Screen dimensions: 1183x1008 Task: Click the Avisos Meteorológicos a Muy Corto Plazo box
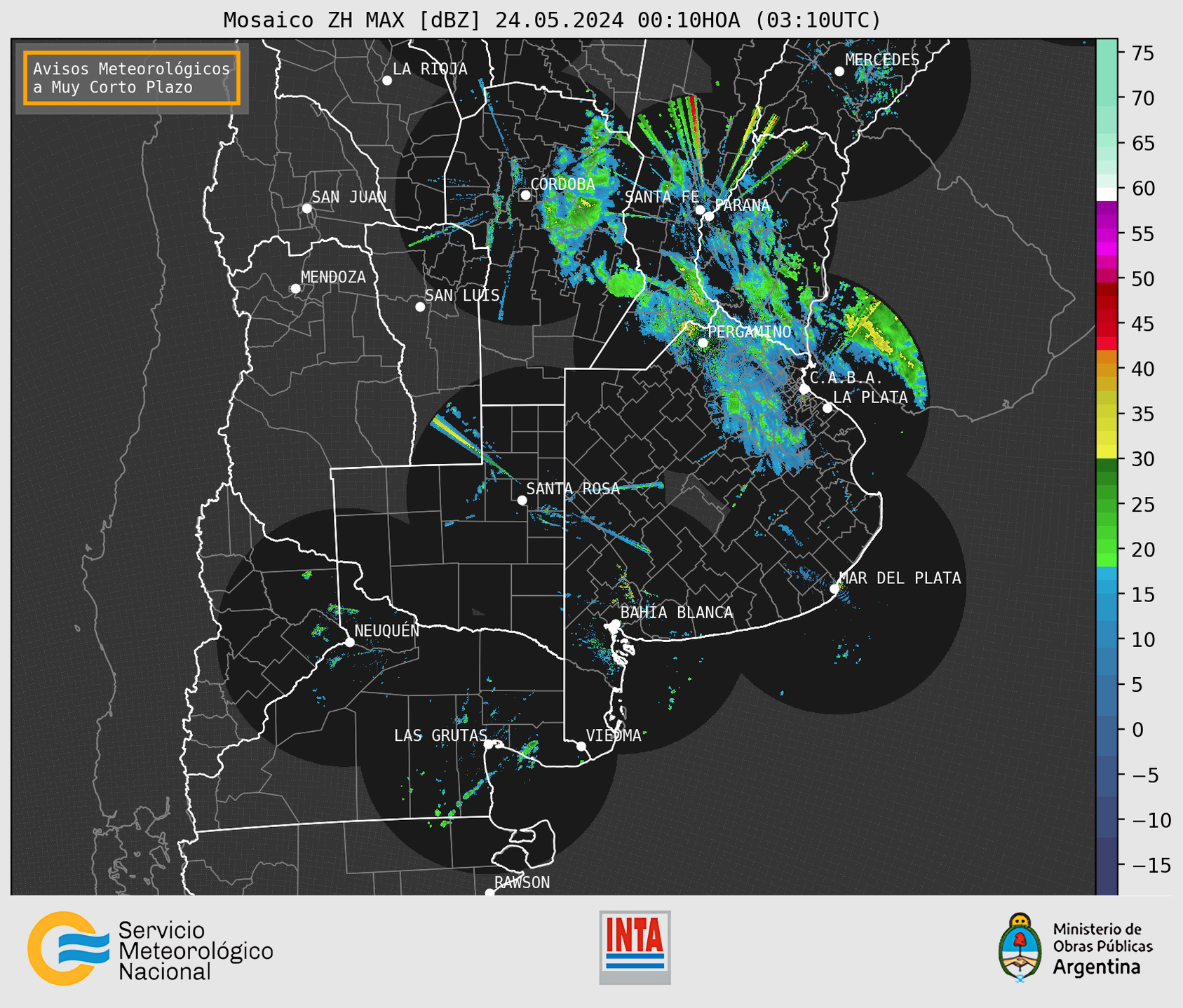tap(132, 78)
